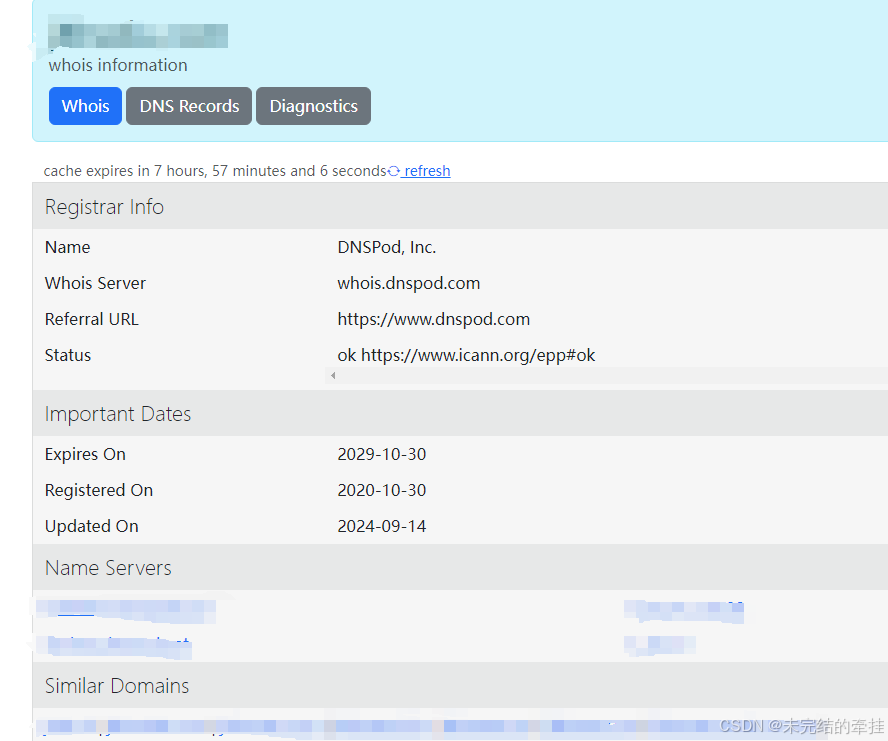Open the DNS Records tab
Image resolution: width=888 pixels, height=741 pixels.
tap(189, 106)
